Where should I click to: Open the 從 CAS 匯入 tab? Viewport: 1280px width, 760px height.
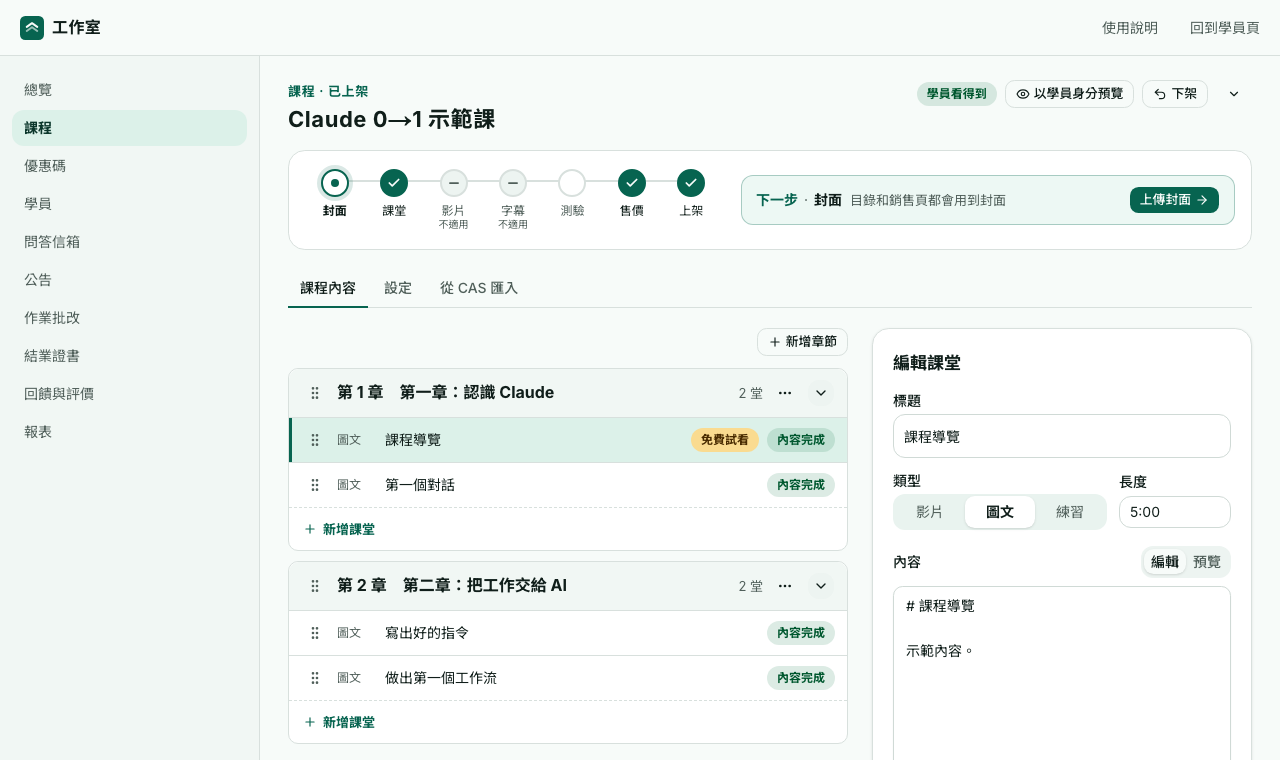pyautogui.click(x=479, y=288)
